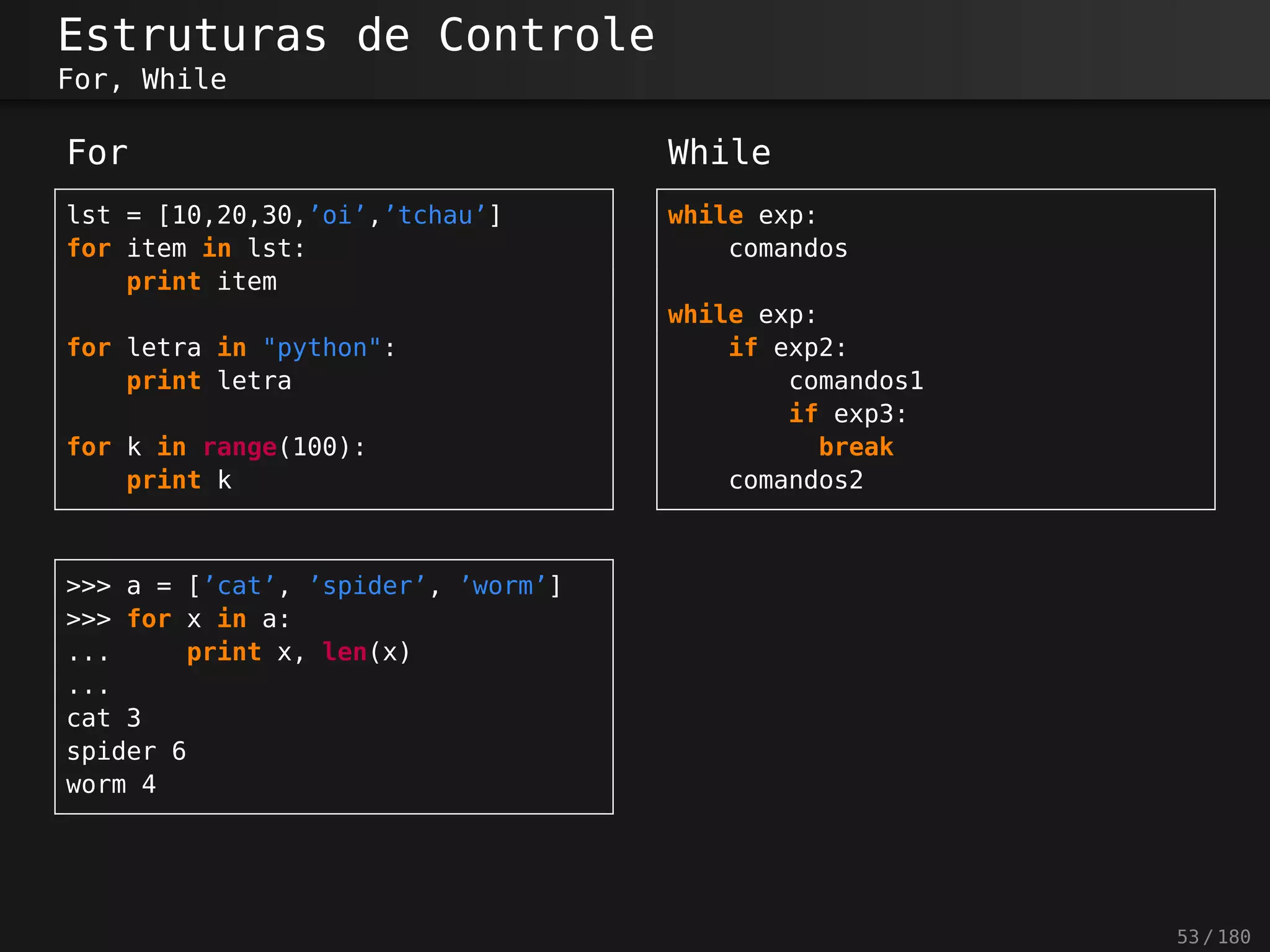Screen dimensions: 1270x952
Task: Click the code line 'for item in lst:'
Action: click(186, 249)
